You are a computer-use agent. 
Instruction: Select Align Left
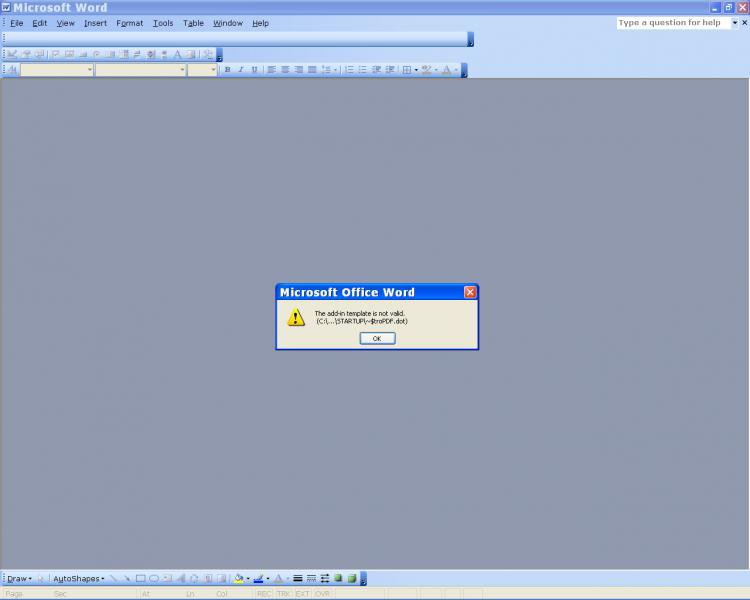(272, 70)
